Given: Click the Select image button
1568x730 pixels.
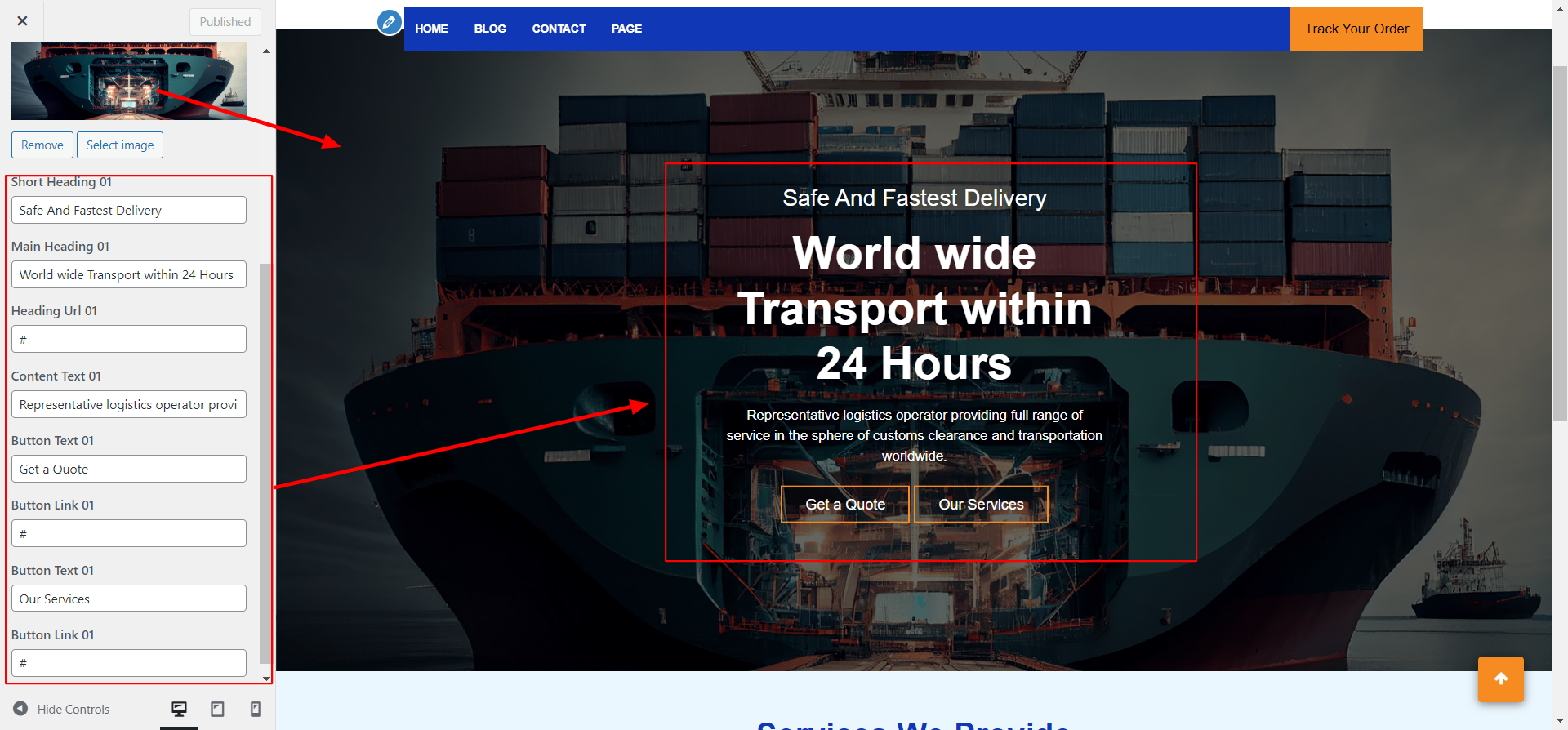Looking at the screenshot, I should [x=120, y=145].
